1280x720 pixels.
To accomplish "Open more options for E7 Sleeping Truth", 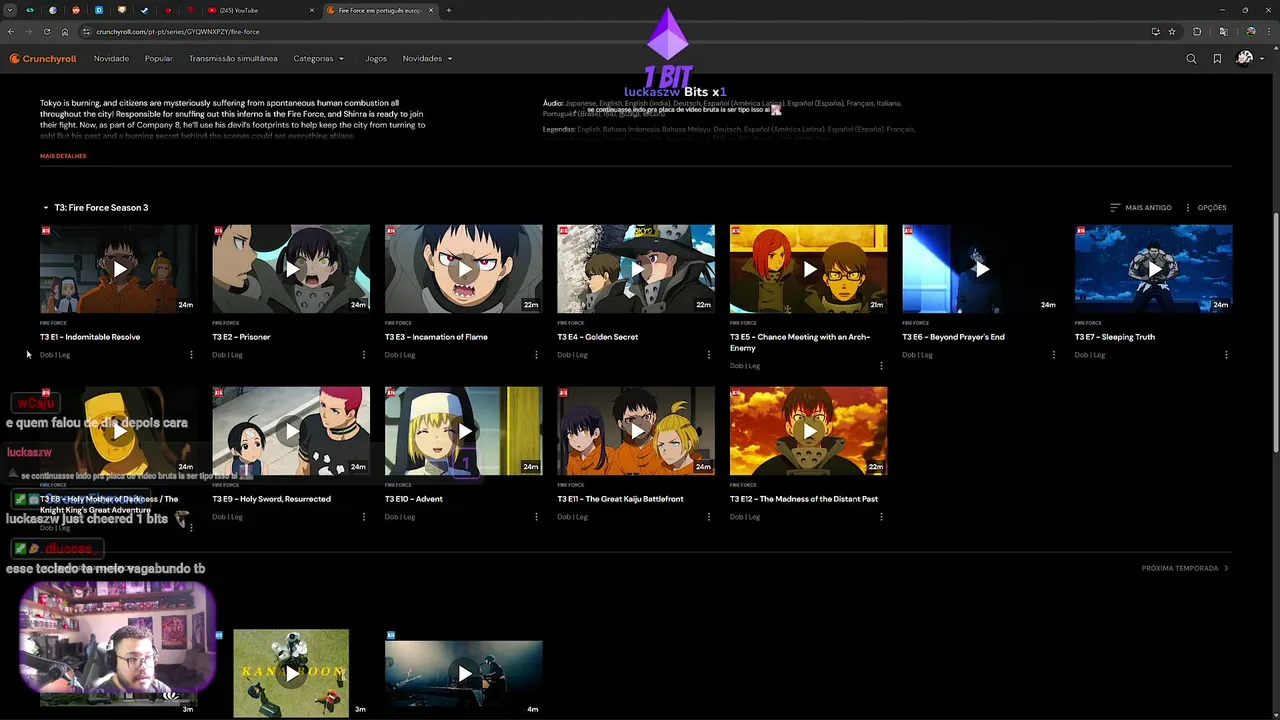I will [1226, 355].
